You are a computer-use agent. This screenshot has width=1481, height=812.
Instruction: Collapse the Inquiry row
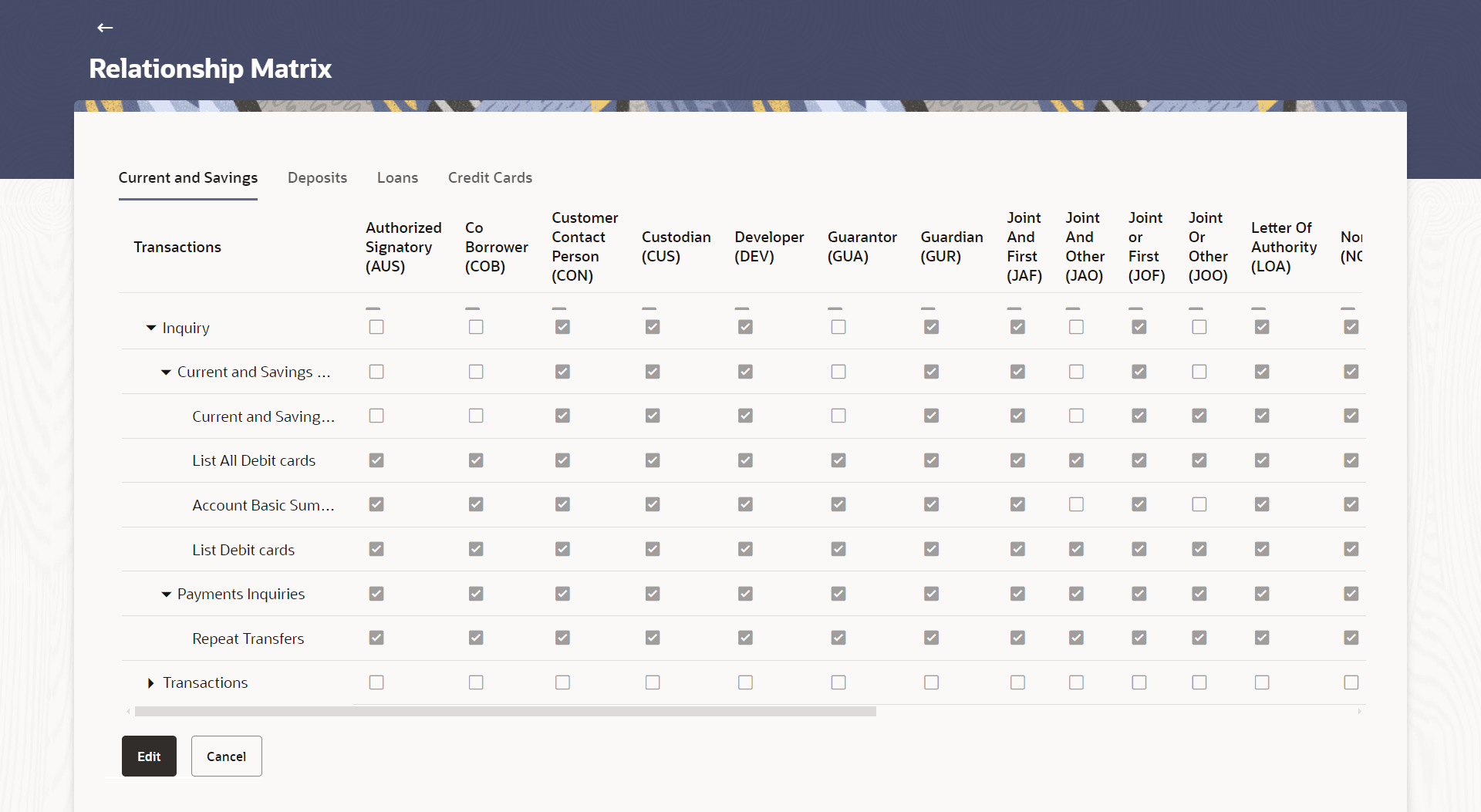point(151,328)
